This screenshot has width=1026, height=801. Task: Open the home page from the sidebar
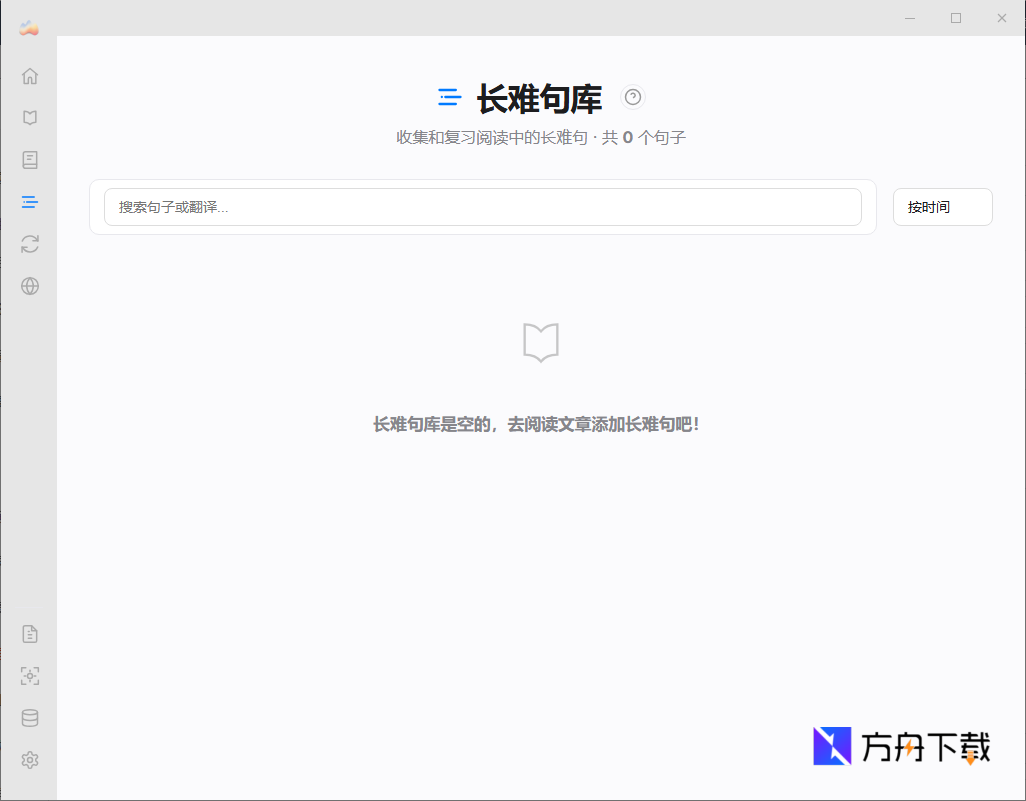29,75
